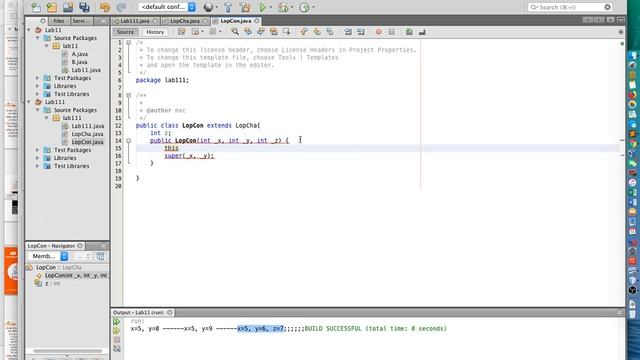Select LopCha.java in project tree
Image resolution: width=640 pixels, height=360 pixels.
point(87,134)
